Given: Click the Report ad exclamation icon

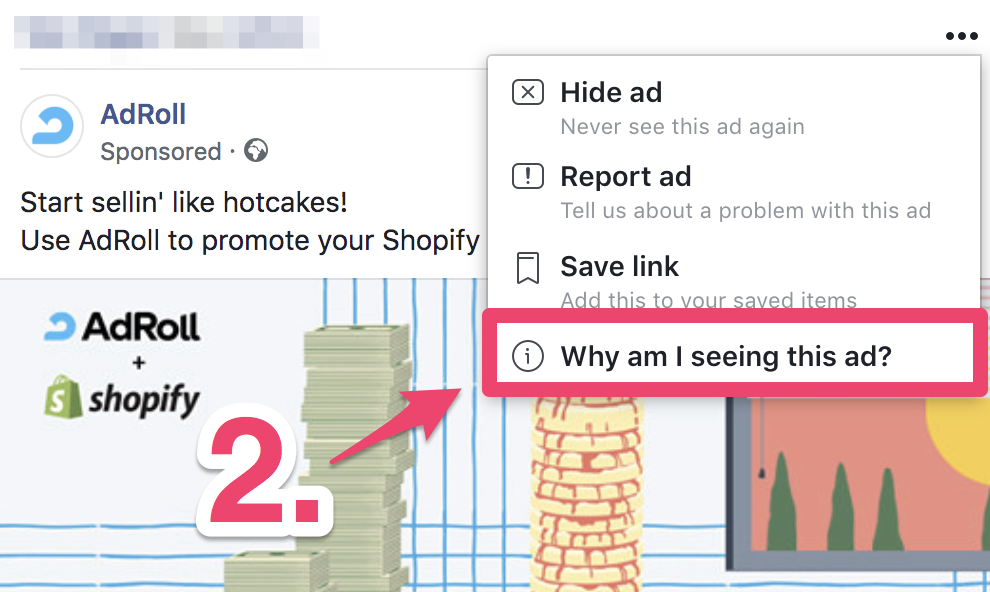Looking at the screenshot, I should click(527, 176).
